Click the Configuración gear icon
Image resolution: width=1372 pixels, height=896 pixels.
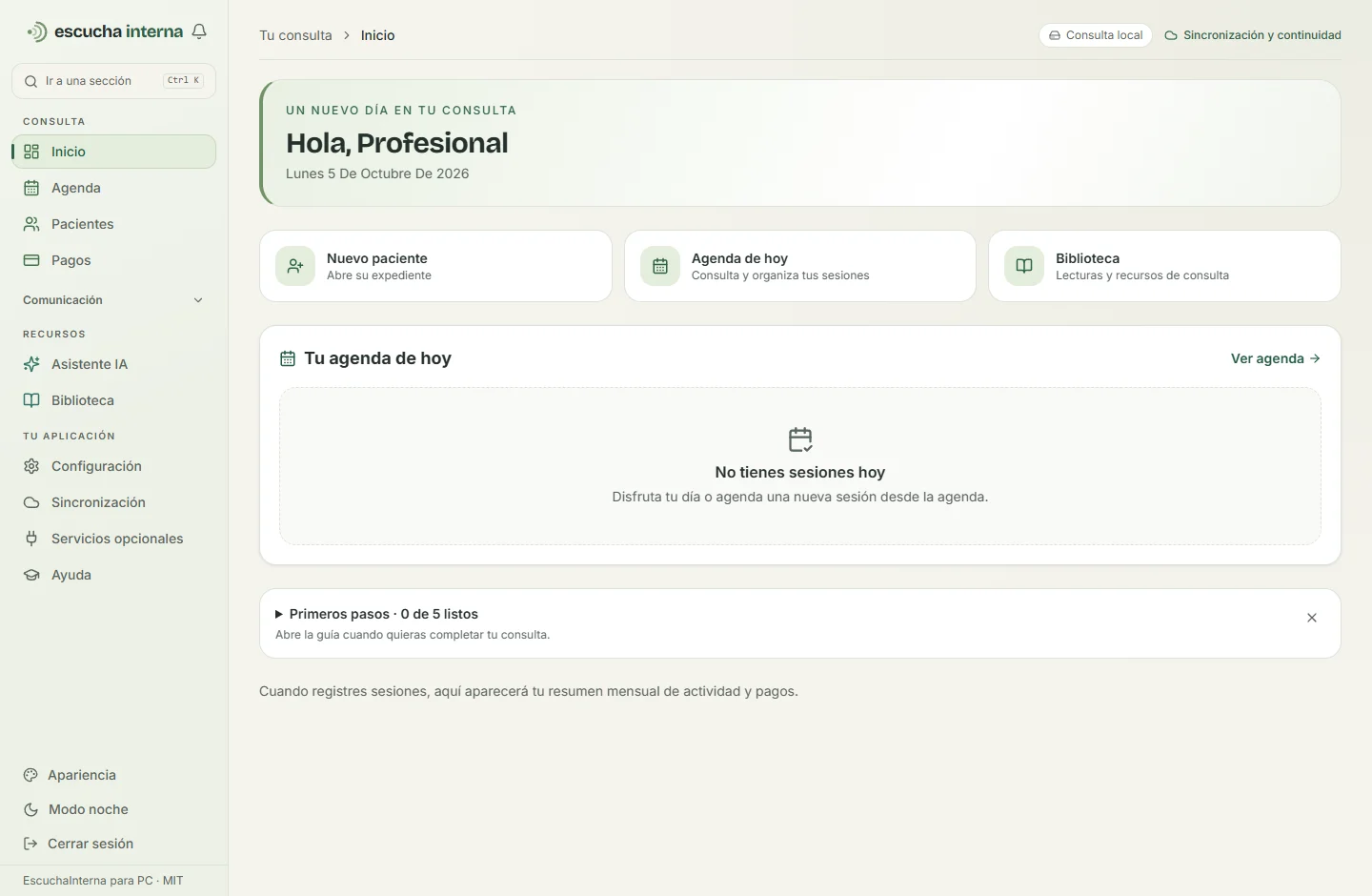pos(31,466)
